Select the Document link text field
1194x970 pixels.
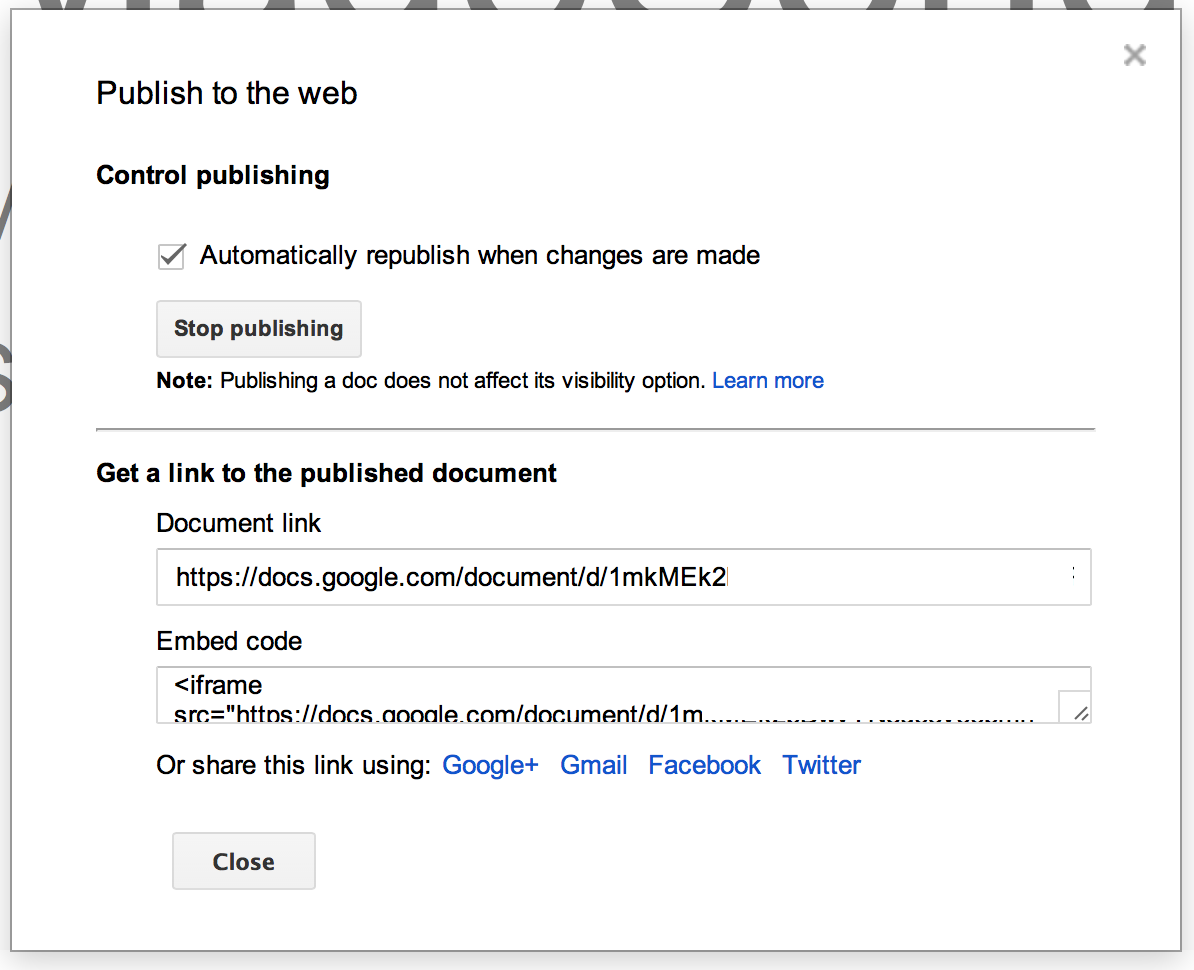coord(624,577)
